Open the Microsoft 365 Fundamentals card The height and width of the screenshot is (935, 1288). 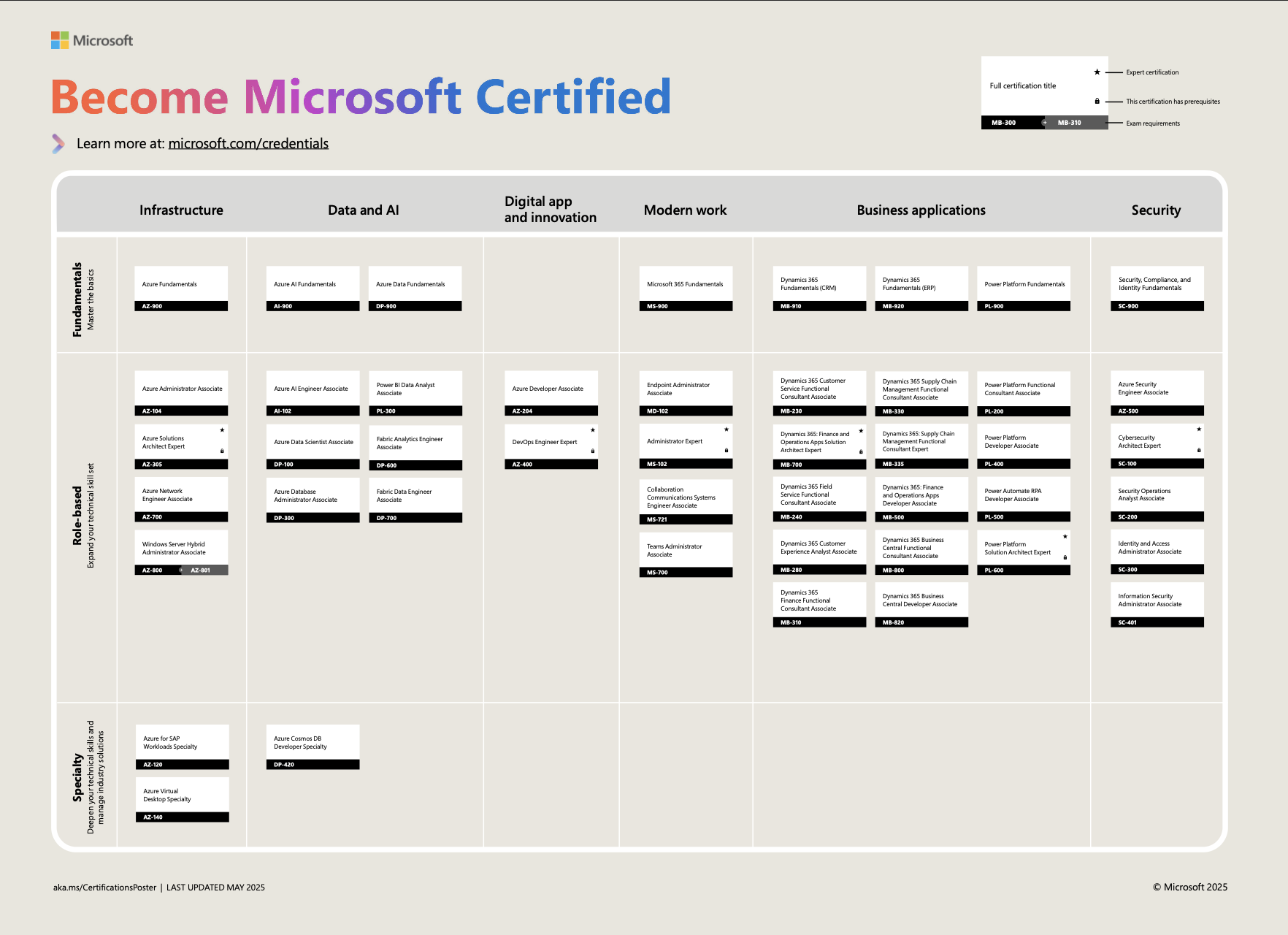(x=686, y=289)
